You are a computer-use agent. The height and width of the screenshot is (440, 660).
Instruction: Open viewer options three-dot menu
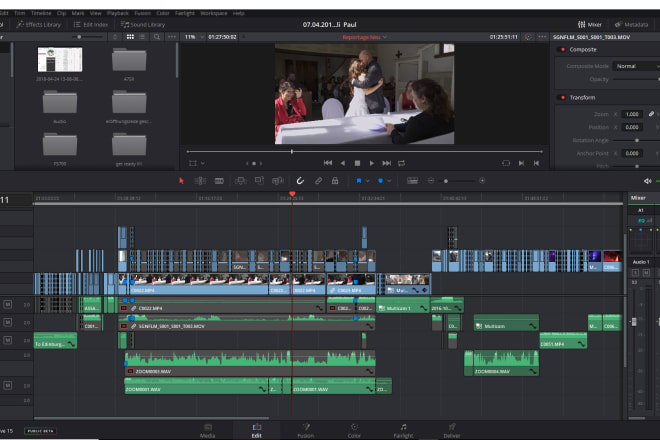click(542, 37)
